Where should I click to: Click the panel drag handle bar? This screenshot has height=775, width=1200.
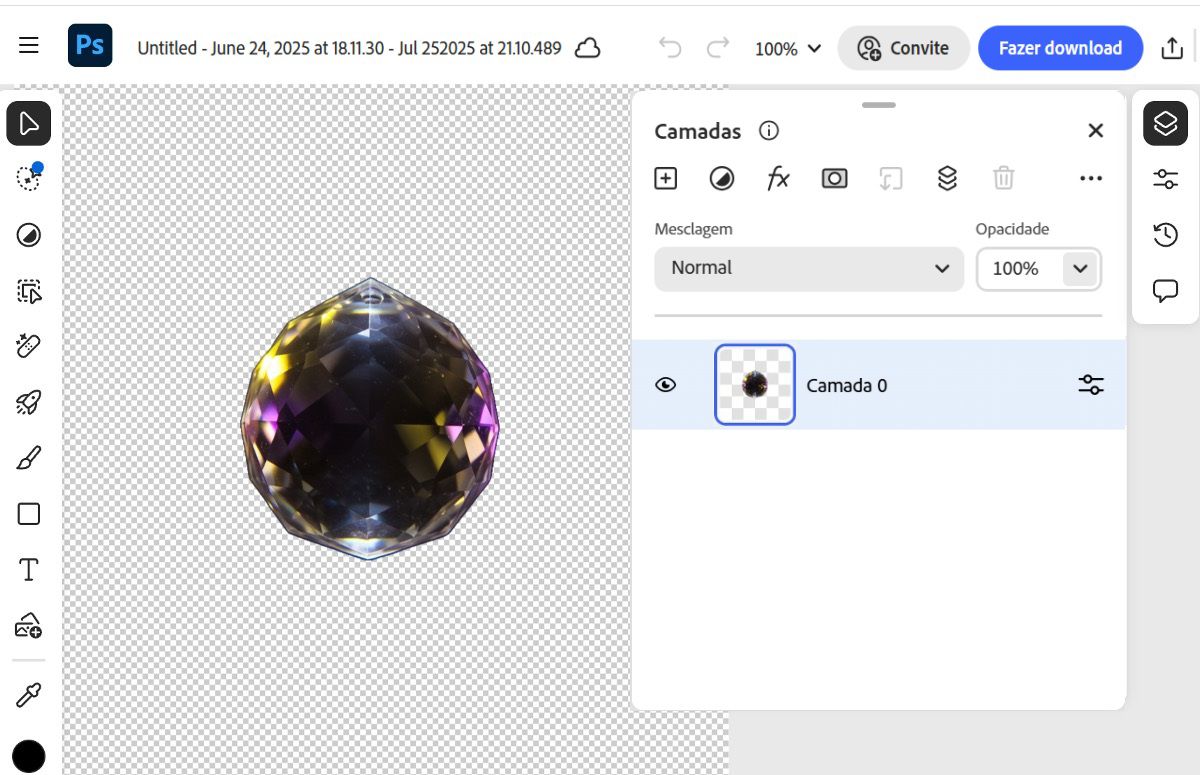[879, 105]
